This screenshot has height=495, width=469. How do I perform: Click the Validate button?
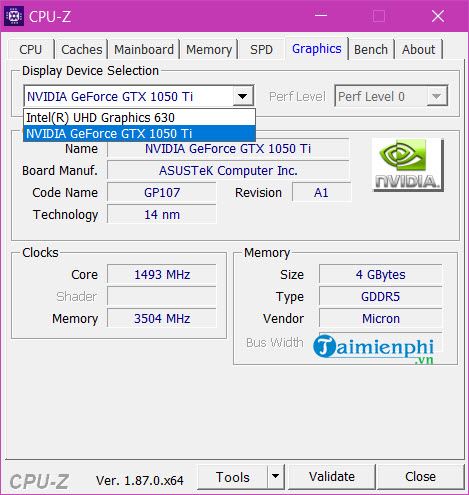pos(332,477)
